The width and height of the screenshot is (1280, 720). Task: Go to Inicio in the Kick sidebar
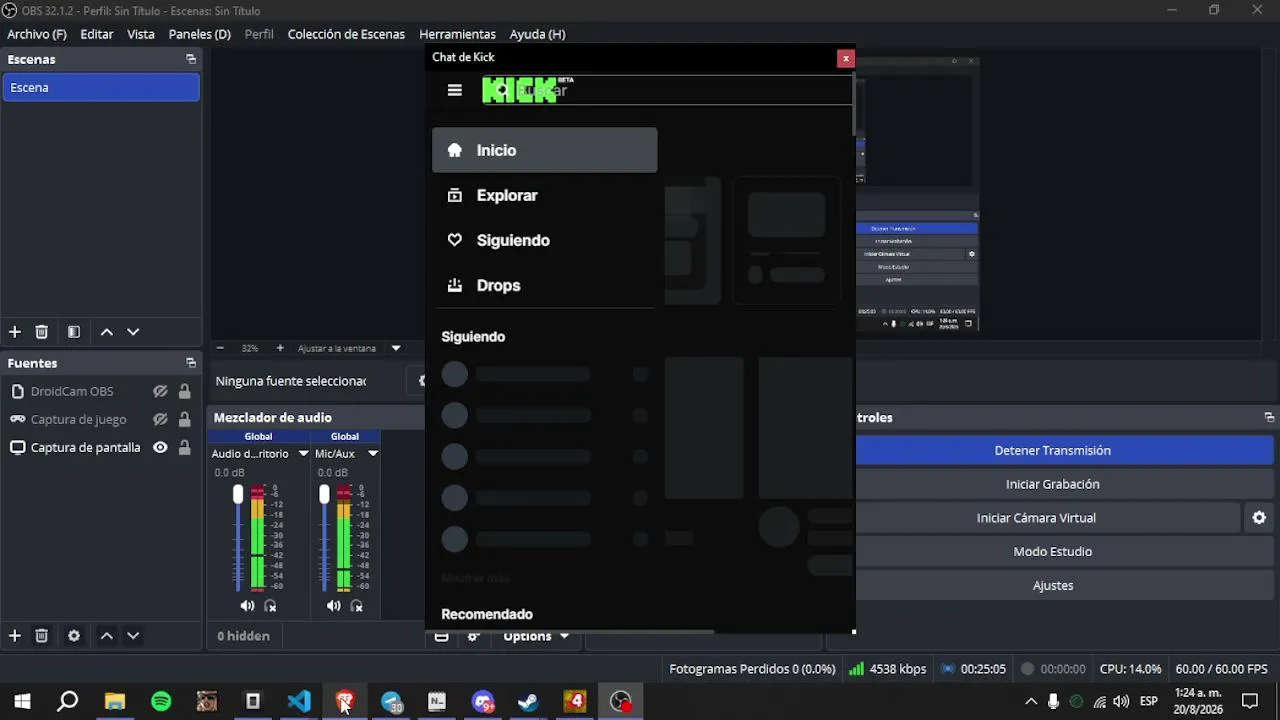[x=545, y=150]
